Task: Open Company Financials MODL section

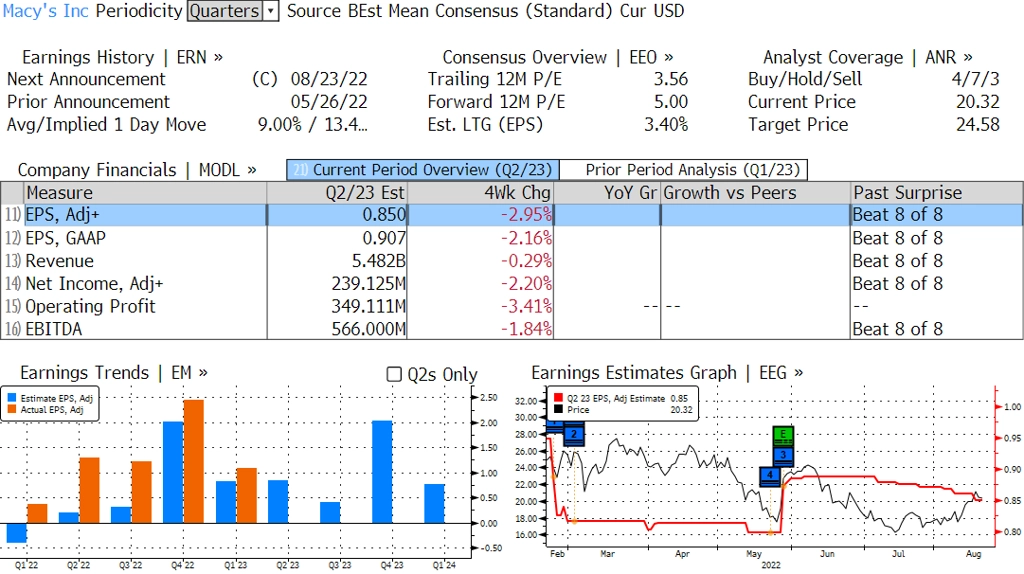Action: tap(136, 170)
